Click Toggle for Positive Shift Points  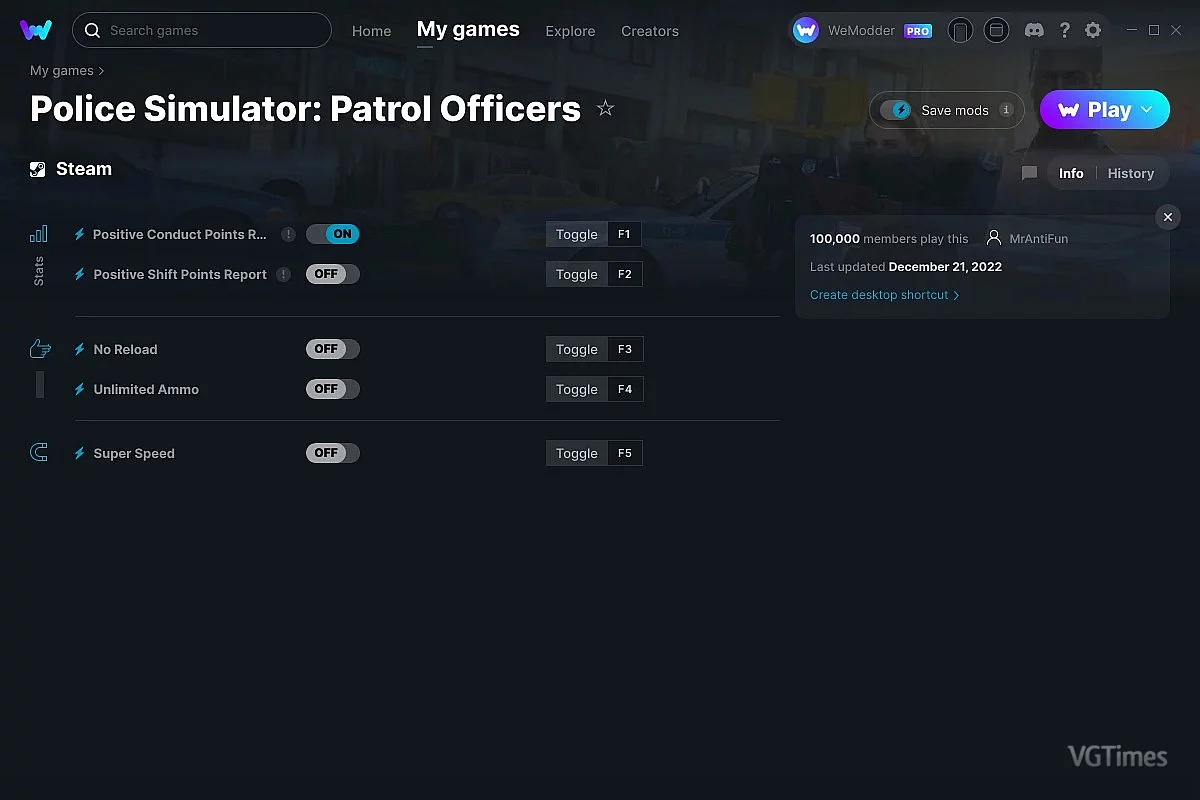pos(576,274)
